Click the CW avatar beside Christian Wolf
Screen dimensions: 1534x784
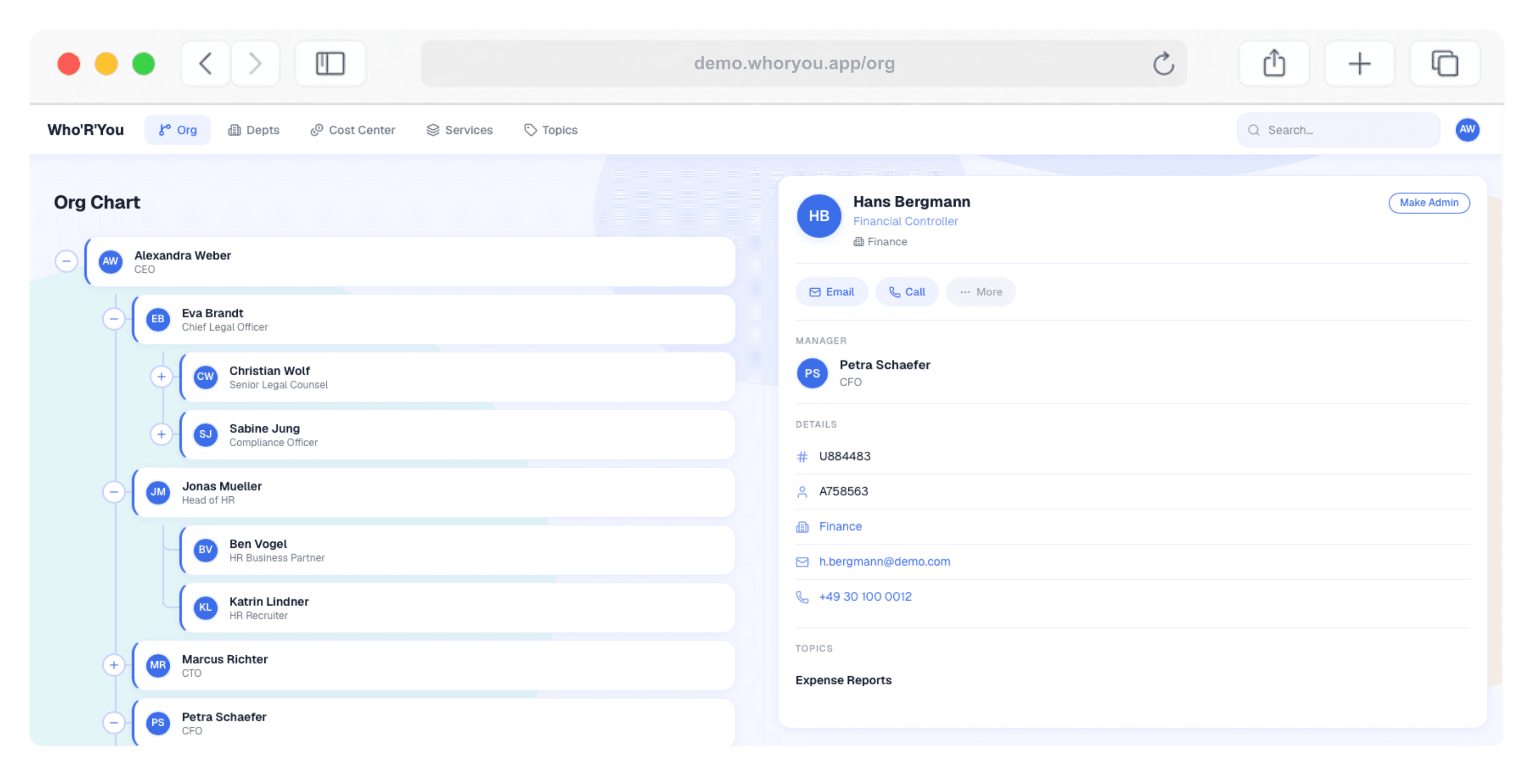coord(206,377)
